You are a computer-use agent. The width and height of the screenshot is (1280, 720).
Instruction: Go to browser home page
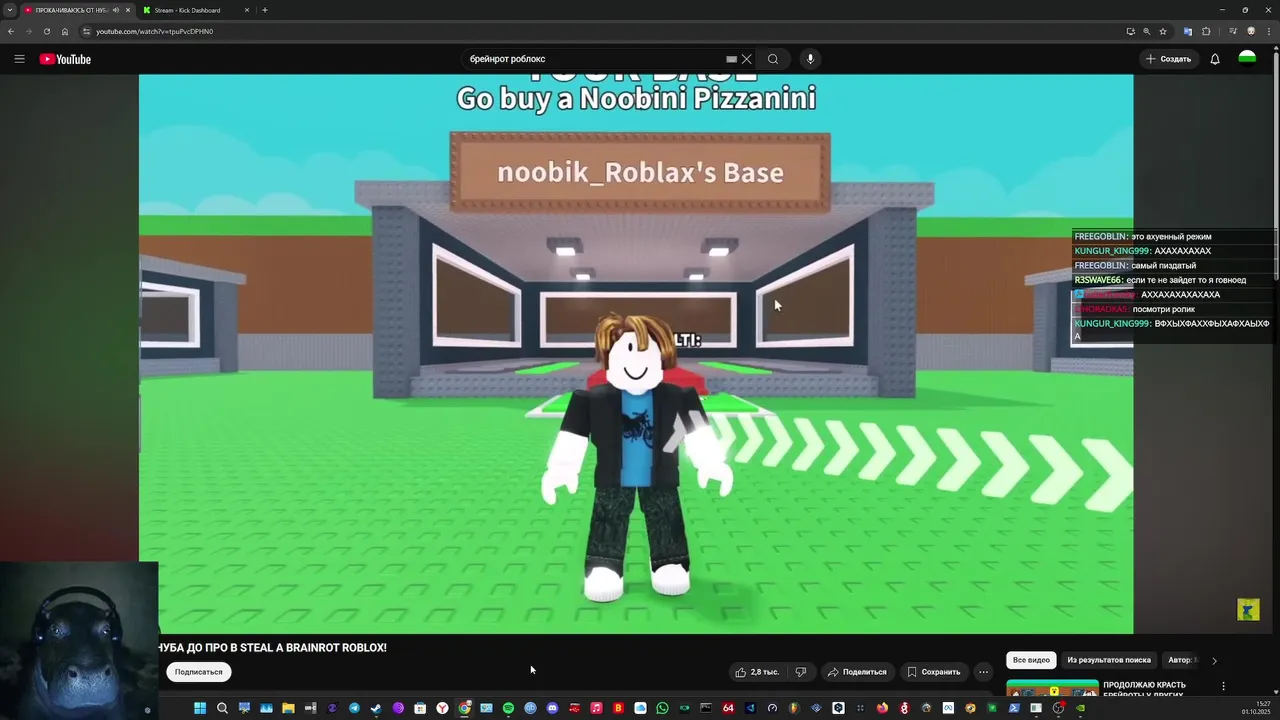(x=65, y=31)
